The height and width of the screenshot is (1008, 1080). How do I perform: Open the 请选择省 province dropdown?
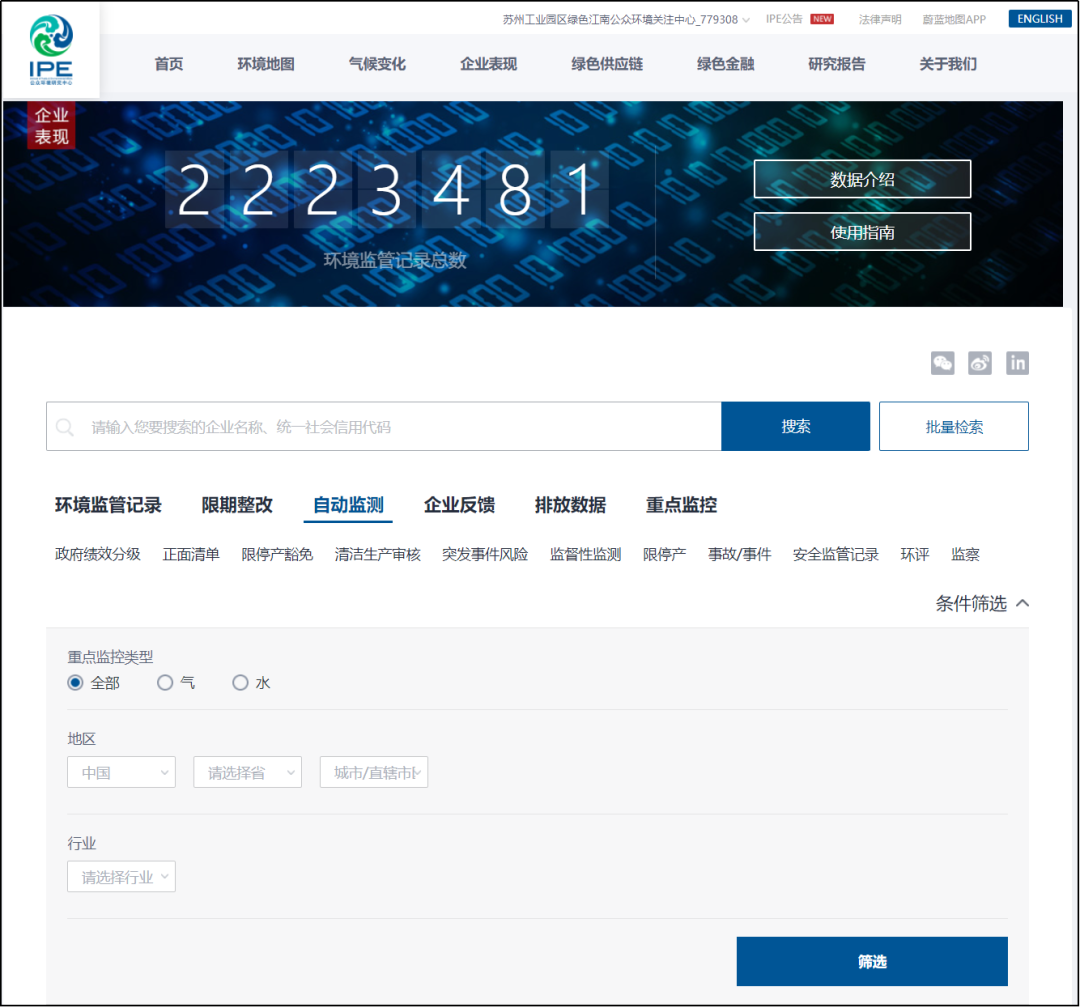pos(247,772)
